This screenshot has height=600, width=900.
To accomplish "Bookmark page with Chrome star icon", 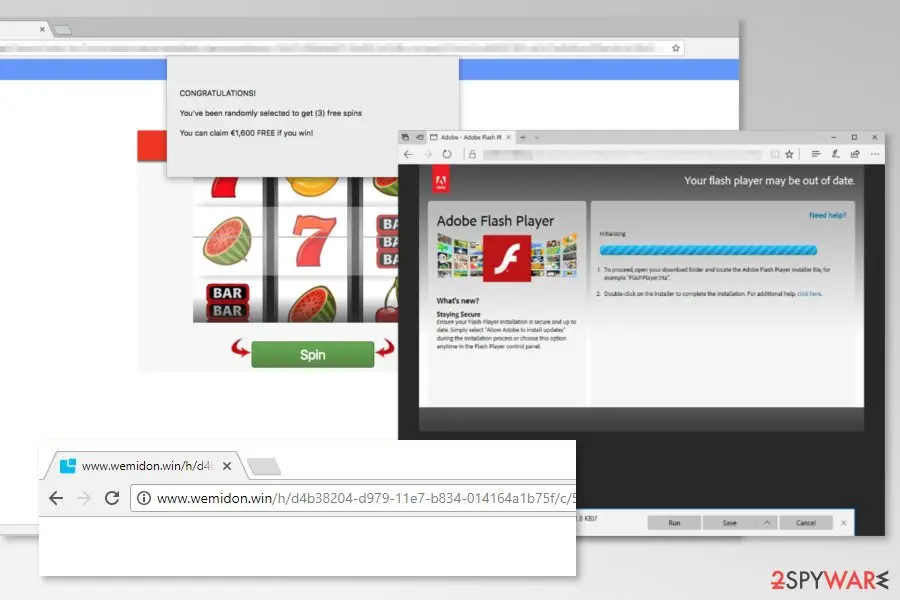I will pyautogui.click(x=676, y=48).
